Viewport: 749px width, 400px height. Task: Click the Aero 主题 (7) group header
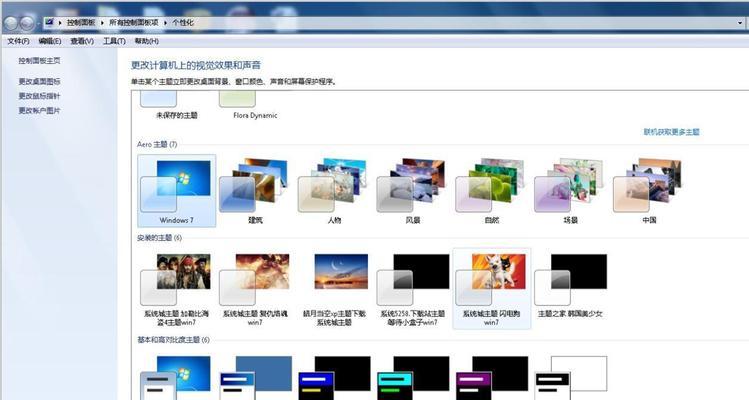pyautogui.click(x=157, y=144)
